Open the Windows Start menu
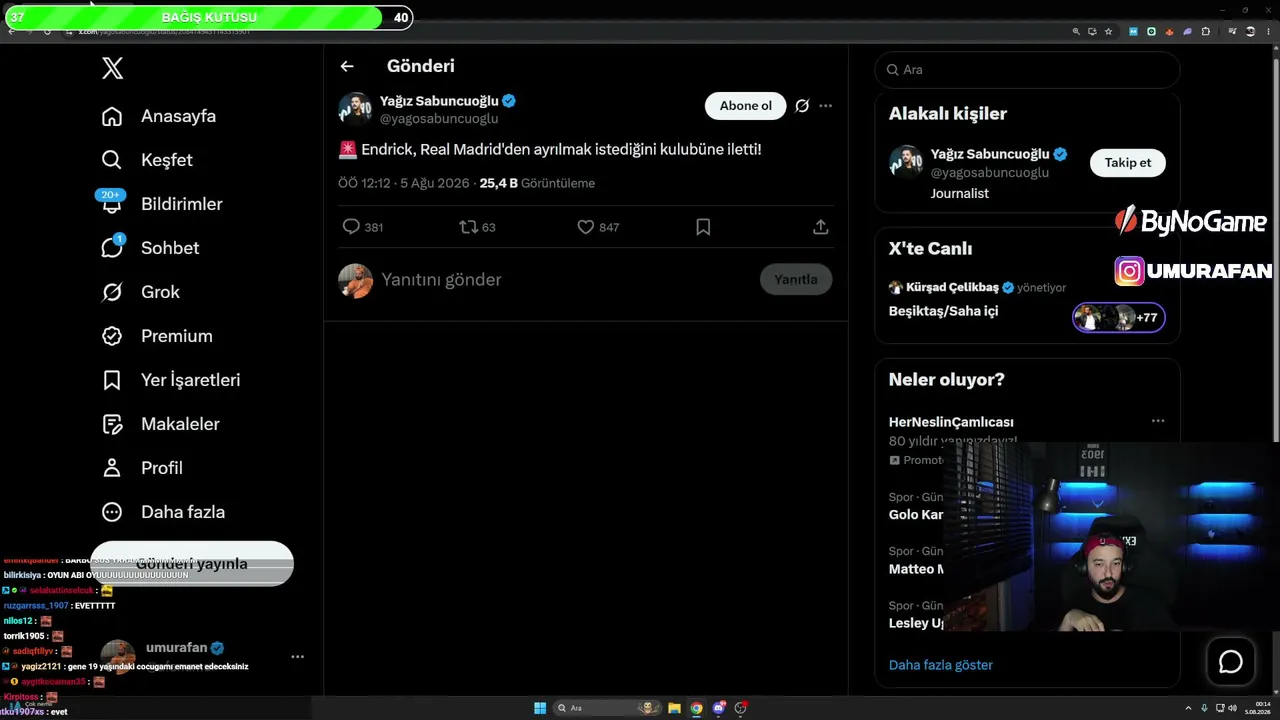Screen dimensions: 1280x720 540,708
